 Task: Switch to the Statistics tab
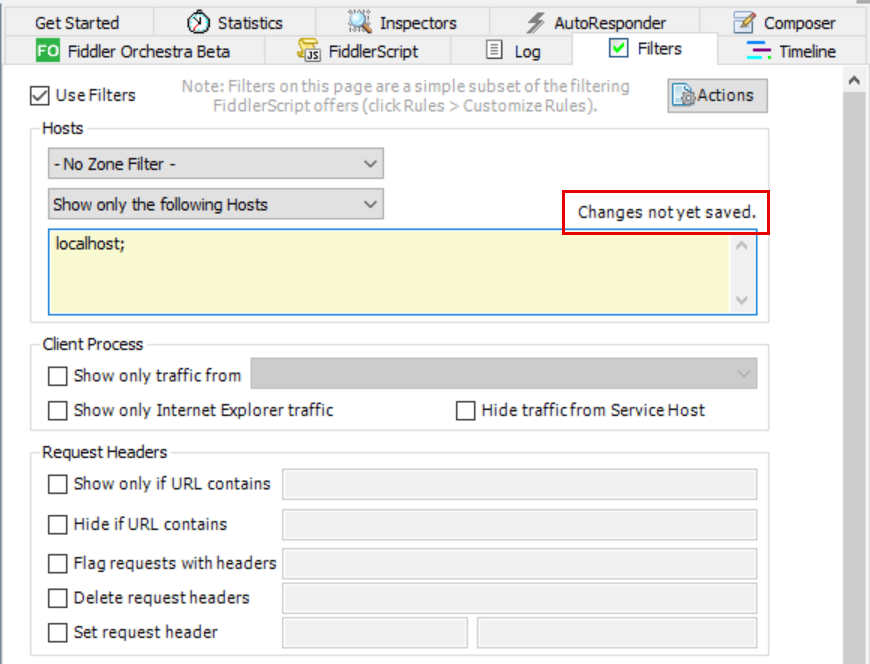(234, 23)
